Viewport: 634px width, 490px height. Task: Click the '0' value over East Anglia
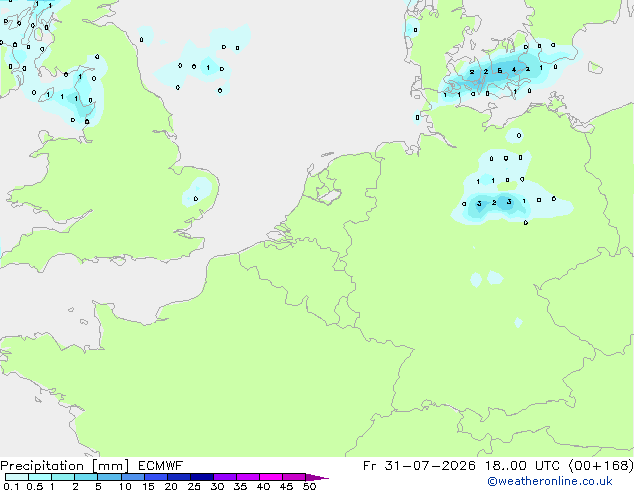(x=196, y=199)
